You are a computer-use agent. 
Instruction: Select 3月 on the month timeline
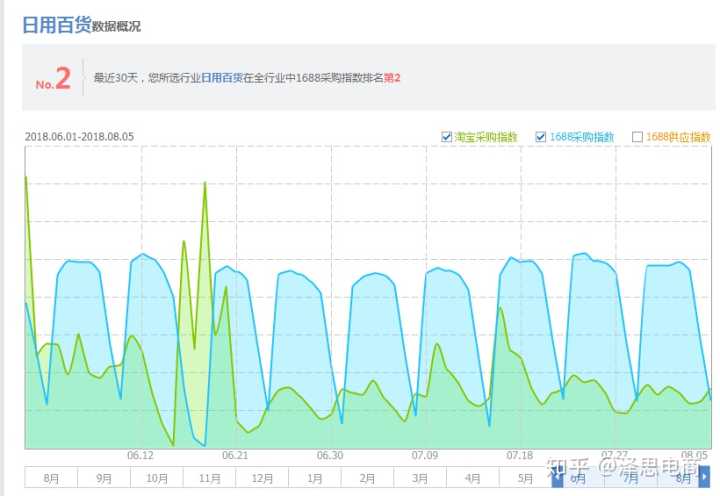coord(420,478)
